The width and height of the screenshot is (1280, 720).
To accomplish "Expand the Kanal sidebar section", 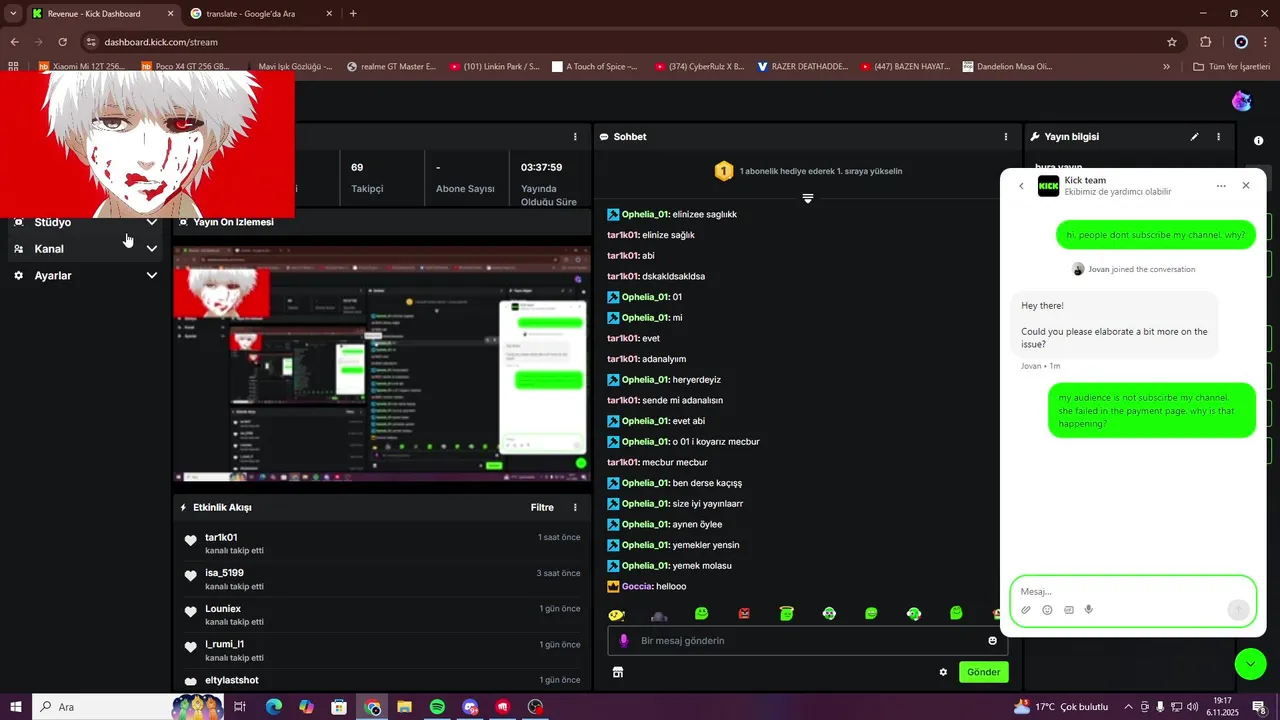I will (86, 249).
